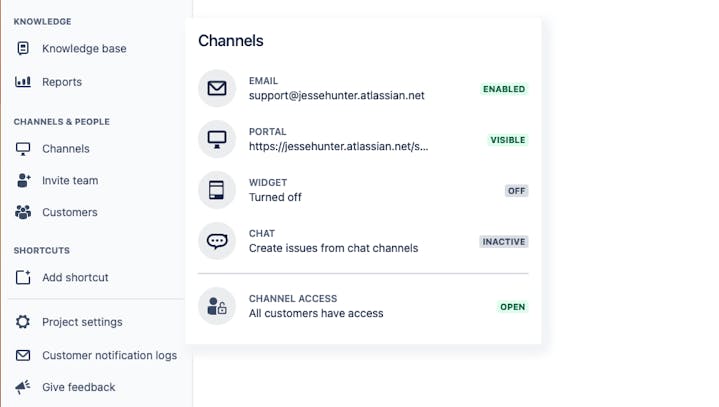The image size is (719, 407).
Task: Click the Widget channel icon
Action: [x=217, y=190]
